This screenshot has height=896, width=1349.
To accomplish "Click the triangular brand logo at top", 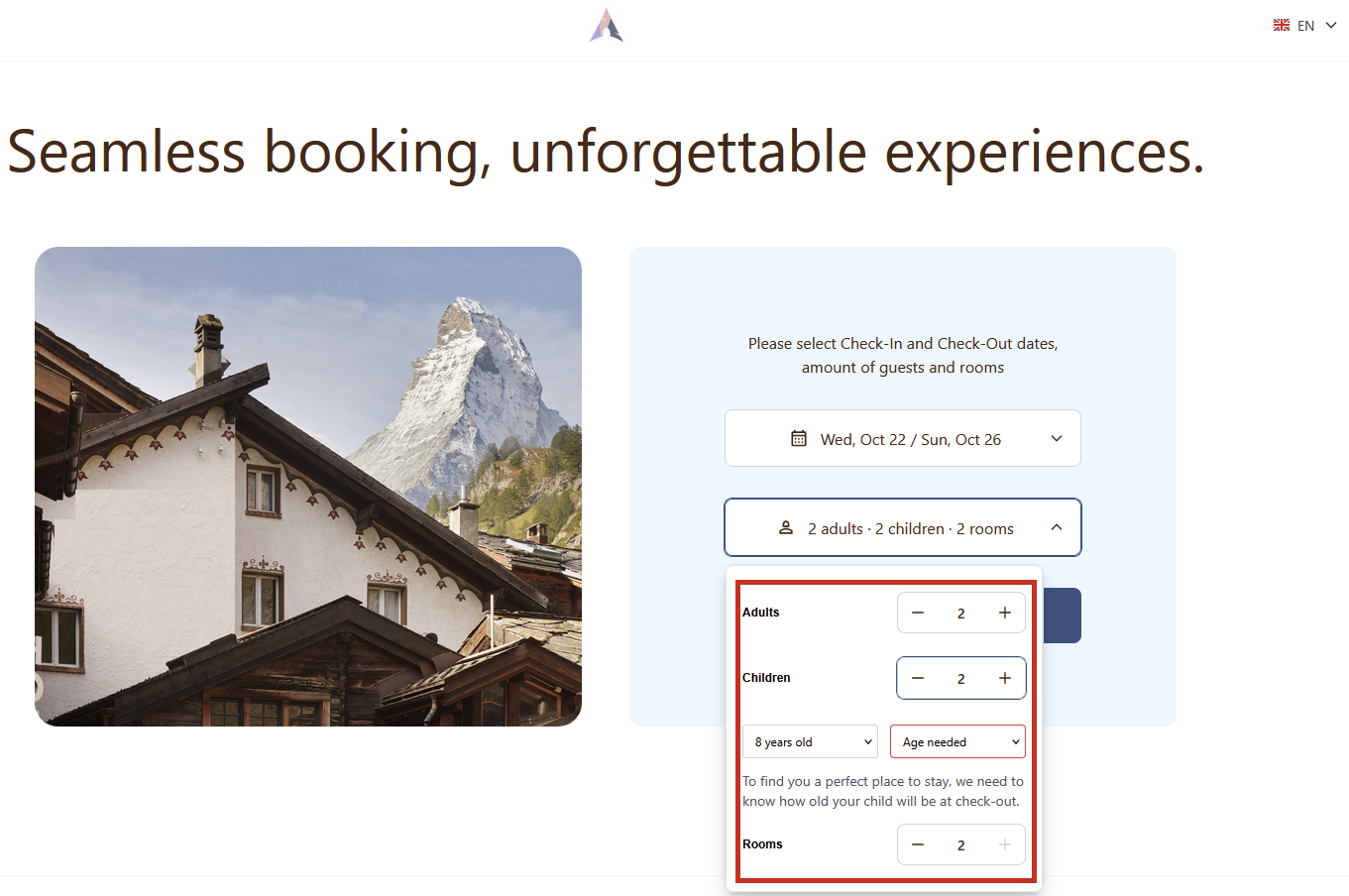I will click(607, 26).
